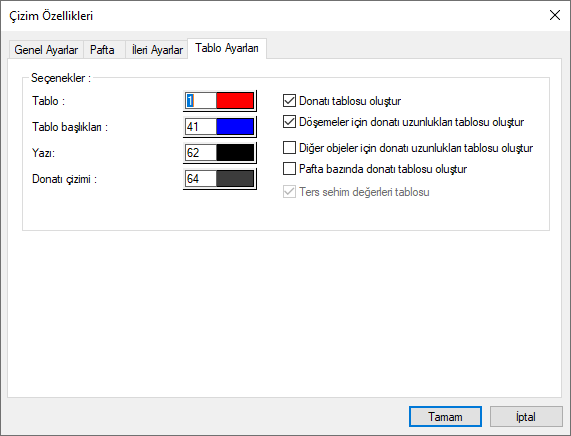Select the Tablo Ayarları tab

coord(227,48)
